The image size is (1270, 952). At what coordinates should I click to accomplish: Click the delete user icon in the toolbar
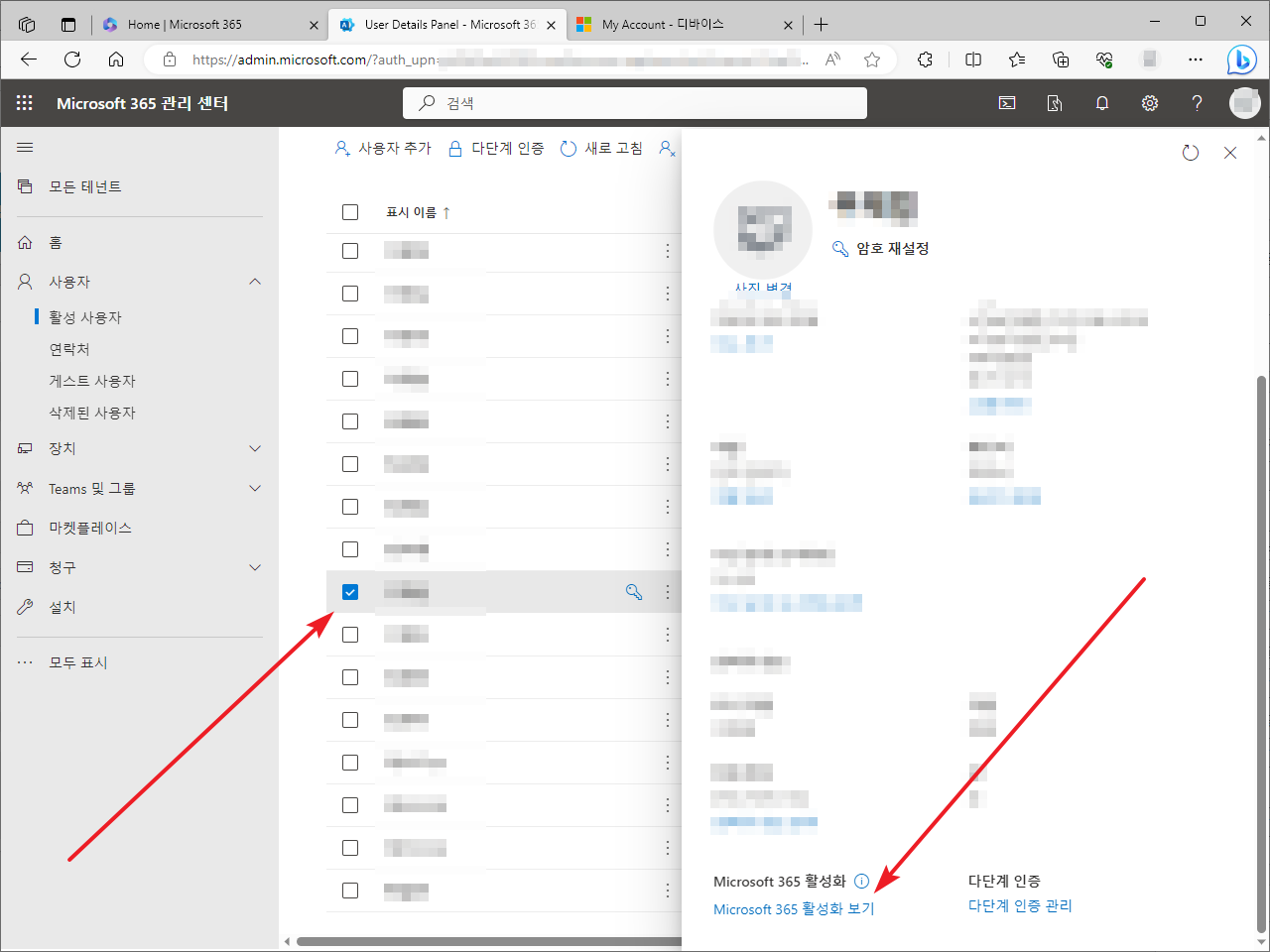click(668, 149)
